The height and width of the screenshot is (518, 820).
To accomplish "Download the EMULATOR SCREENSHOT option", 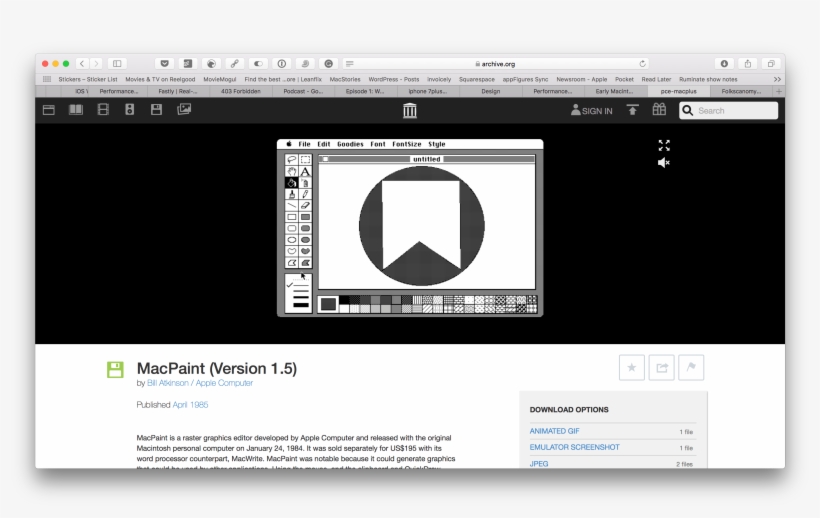I will coord(574,447).
